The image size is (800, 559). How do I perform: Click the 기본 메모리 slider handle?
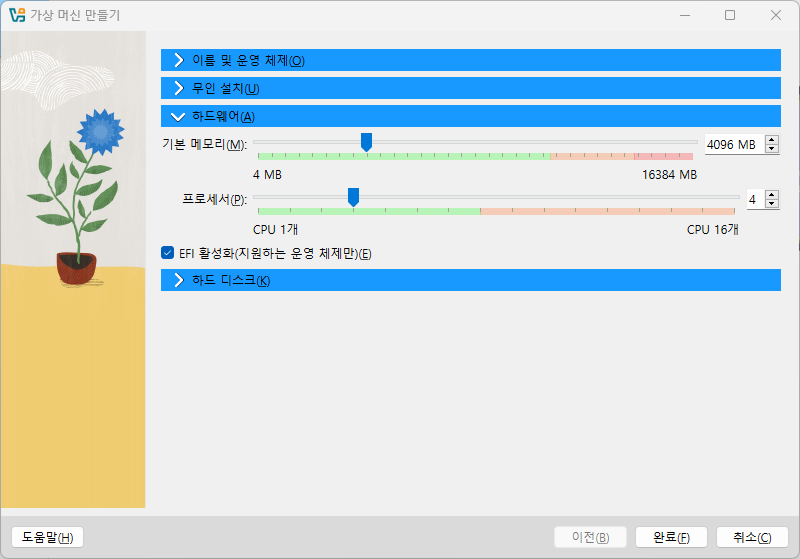click(x=366, y=142)
